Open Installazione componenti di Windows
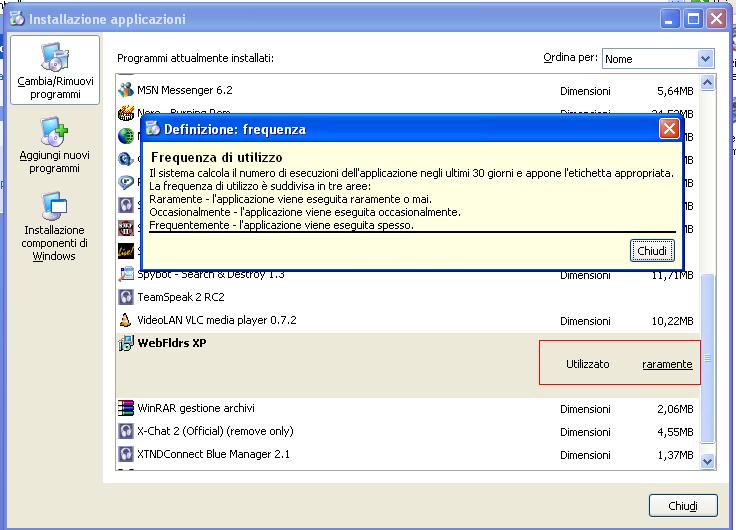This screenshot has width=736, height=530. tap(54, 227)
